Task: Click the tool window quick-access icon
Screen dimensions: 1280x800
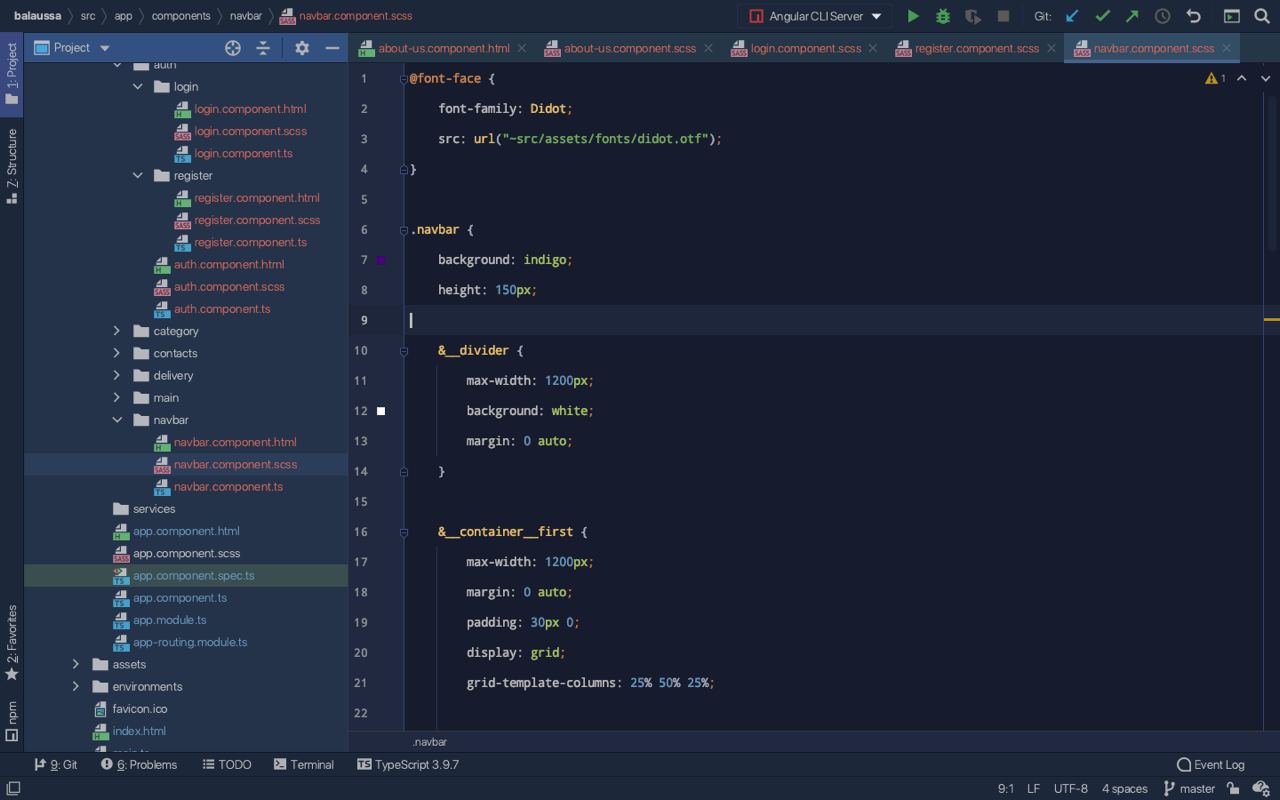Action: pos(12,789)
